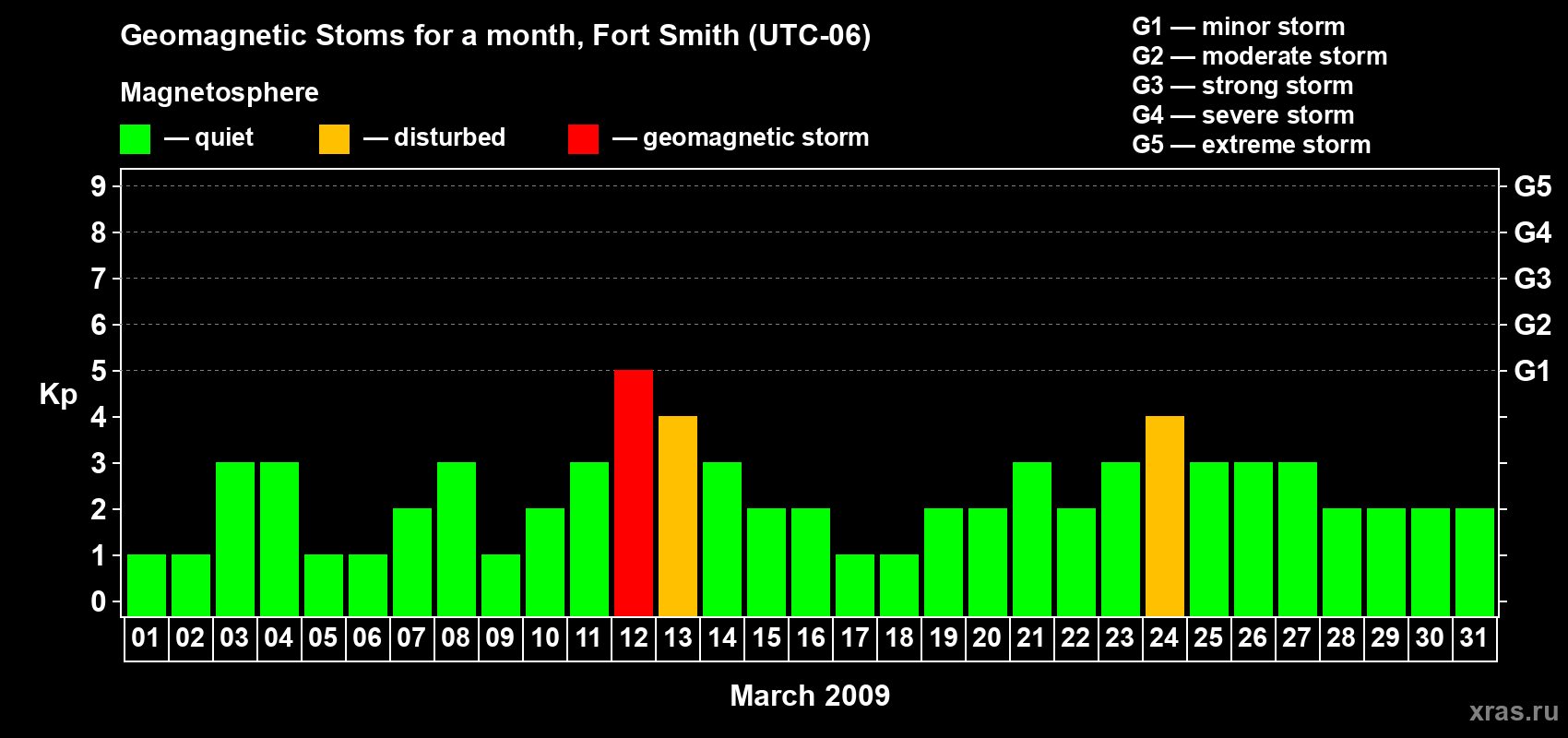Click the green quiet legend swatch

tap(135, 139)
